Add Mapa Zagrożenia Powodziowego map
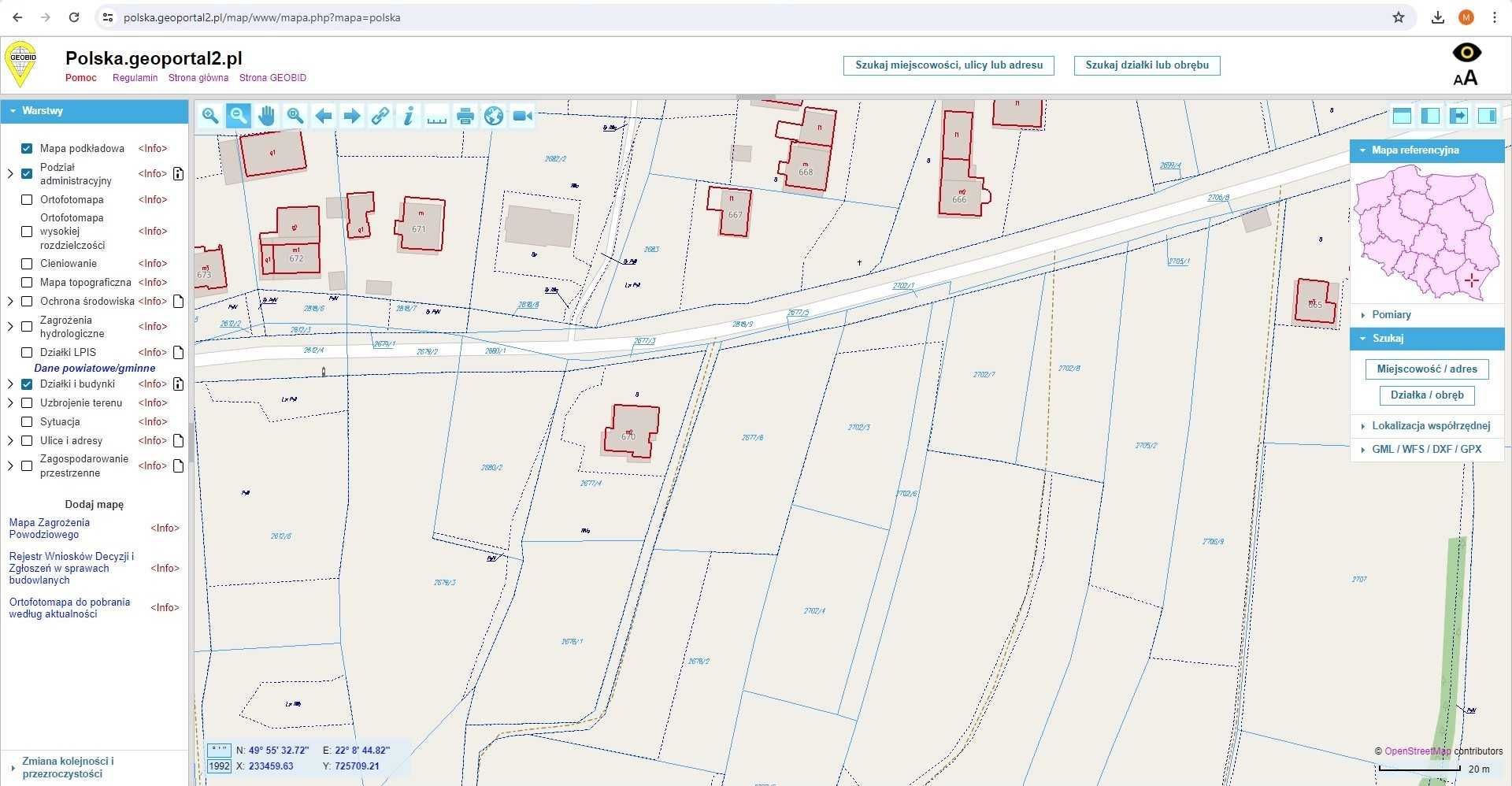 pyautogui.click(x=50, y=528)
